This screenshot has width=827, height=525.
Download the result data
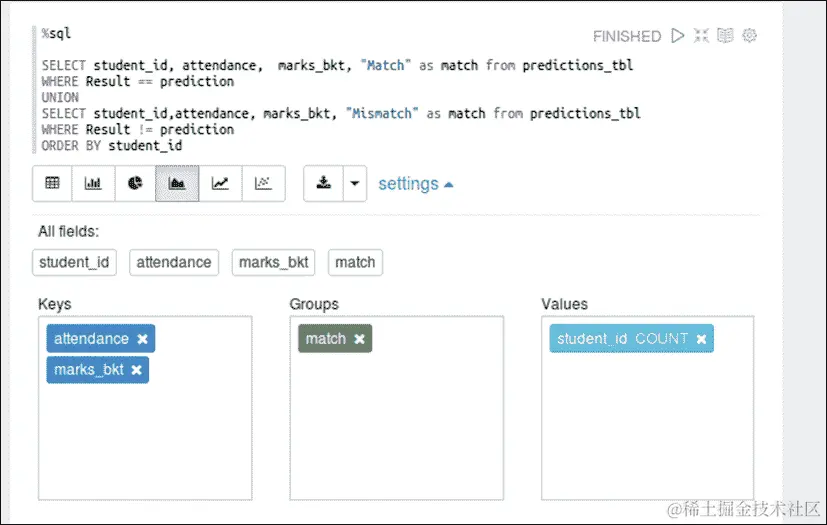(x=323, y=184)
